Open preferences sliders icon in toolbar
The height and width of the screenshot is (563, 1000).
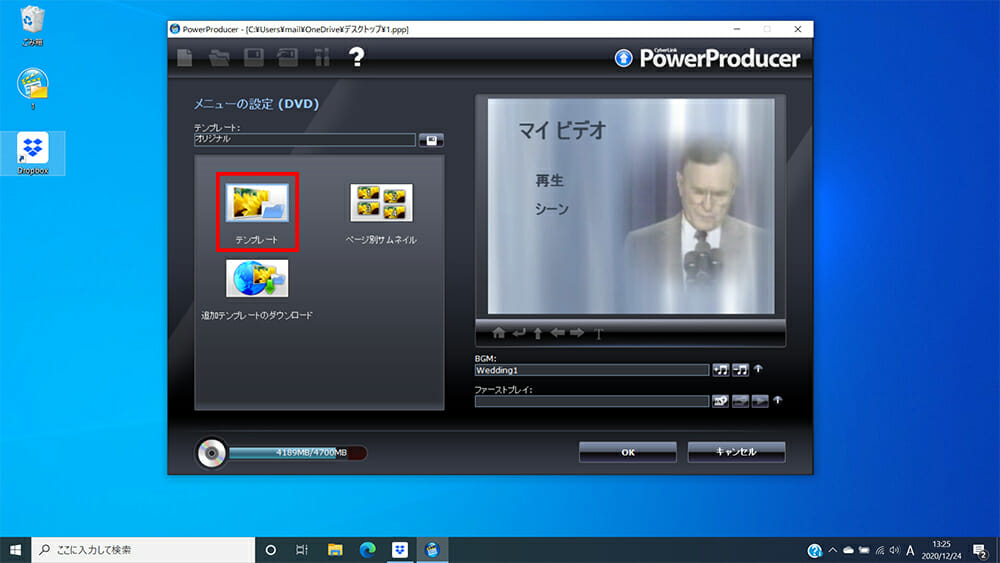pos(322,57)
